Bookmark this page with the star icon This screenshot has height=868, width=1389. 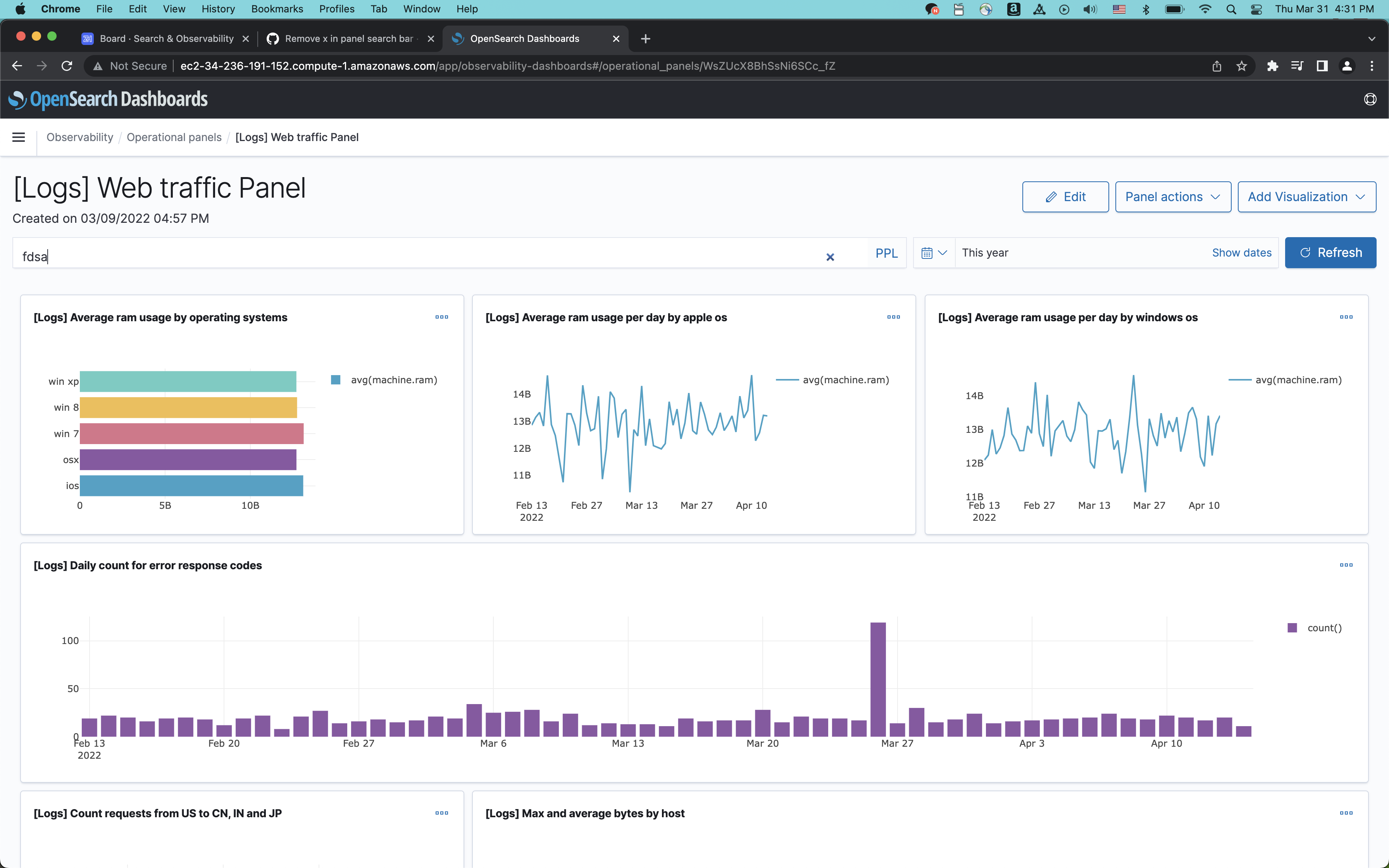click(1241, 66)
